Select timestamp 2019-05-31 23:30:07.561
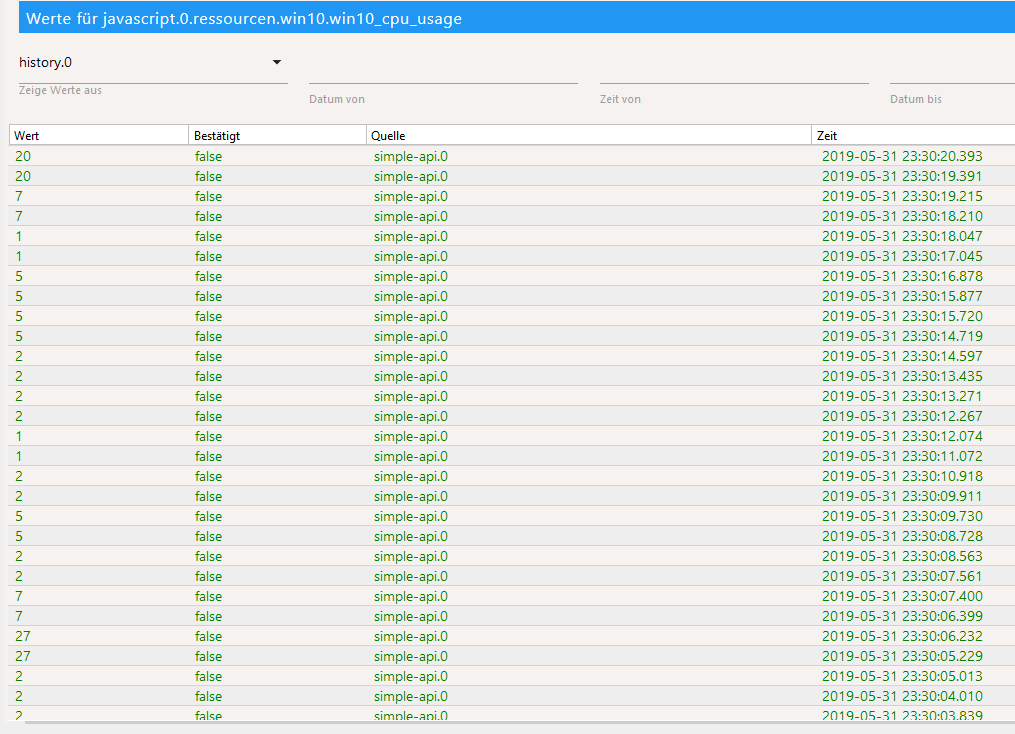The image size is (1015, 734). (902, 577)
